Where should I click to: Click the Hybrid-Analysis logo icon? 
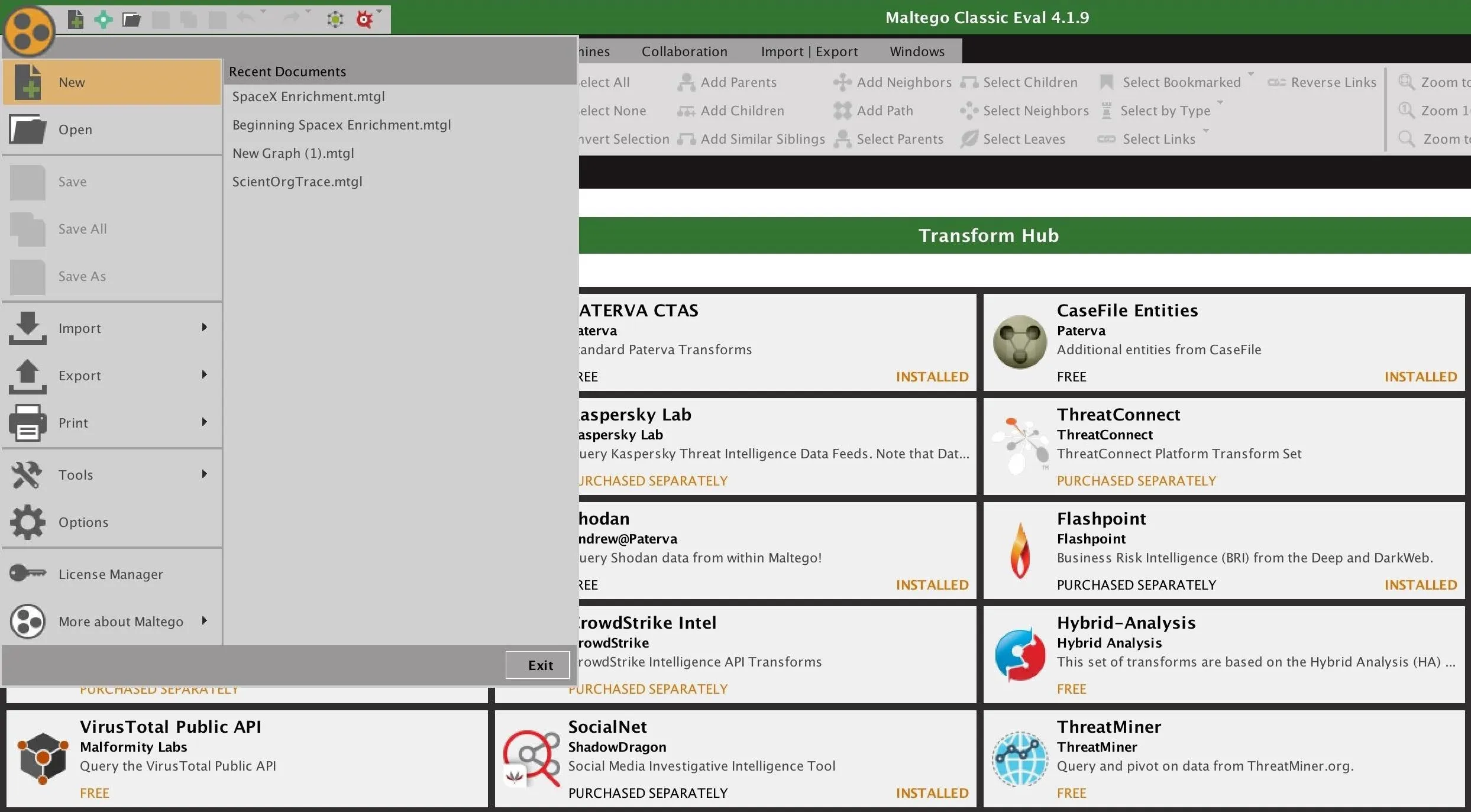coord(1020,654)
